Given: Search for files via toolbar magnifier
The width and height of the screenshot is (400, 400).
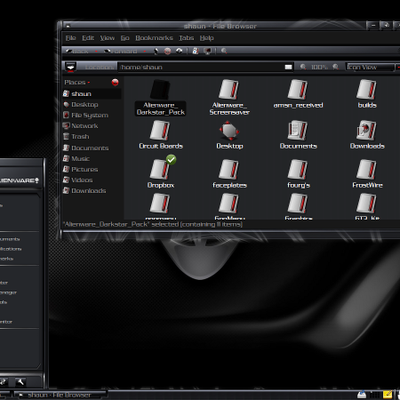Looking at the screenshot, I should tap(224, 51).
